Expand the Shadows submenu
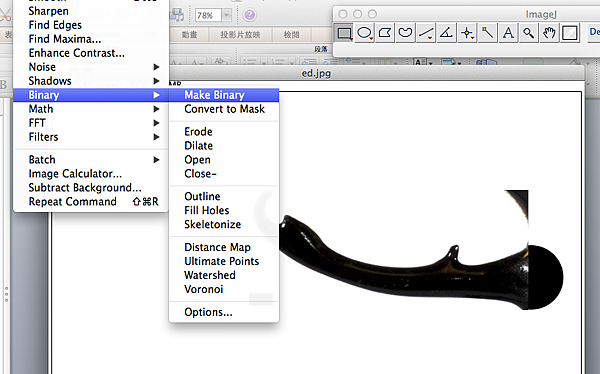This screenshot has height=374, width=600. point(91,81)
